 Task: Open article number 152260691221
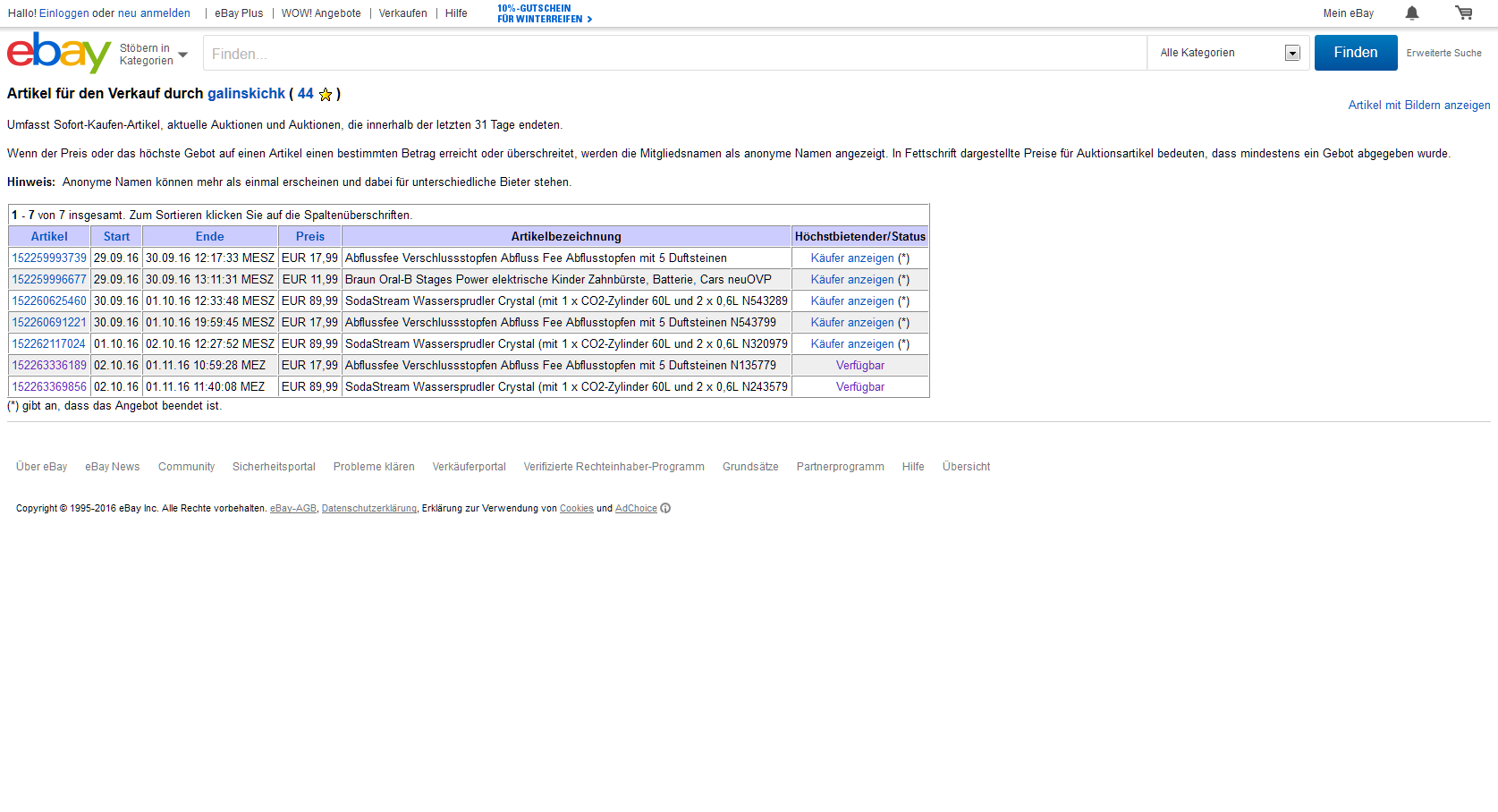pyautogui.click(x=49, y=323)
